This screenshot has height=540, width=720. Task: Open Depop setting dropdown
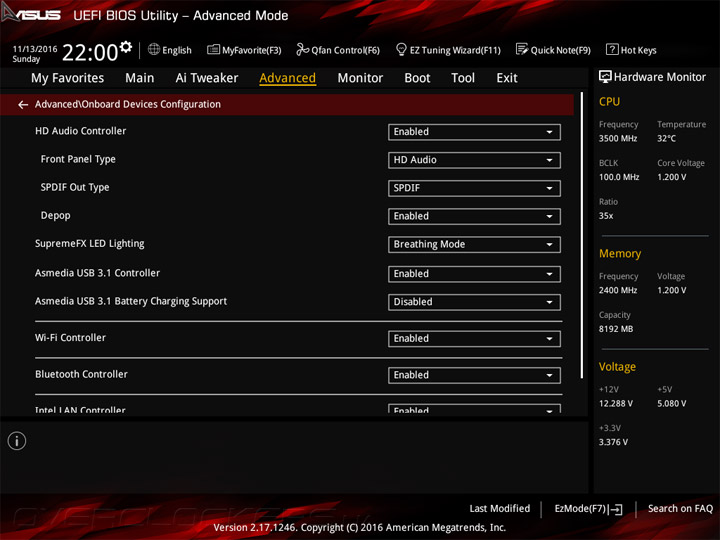(x=474, y=216)
